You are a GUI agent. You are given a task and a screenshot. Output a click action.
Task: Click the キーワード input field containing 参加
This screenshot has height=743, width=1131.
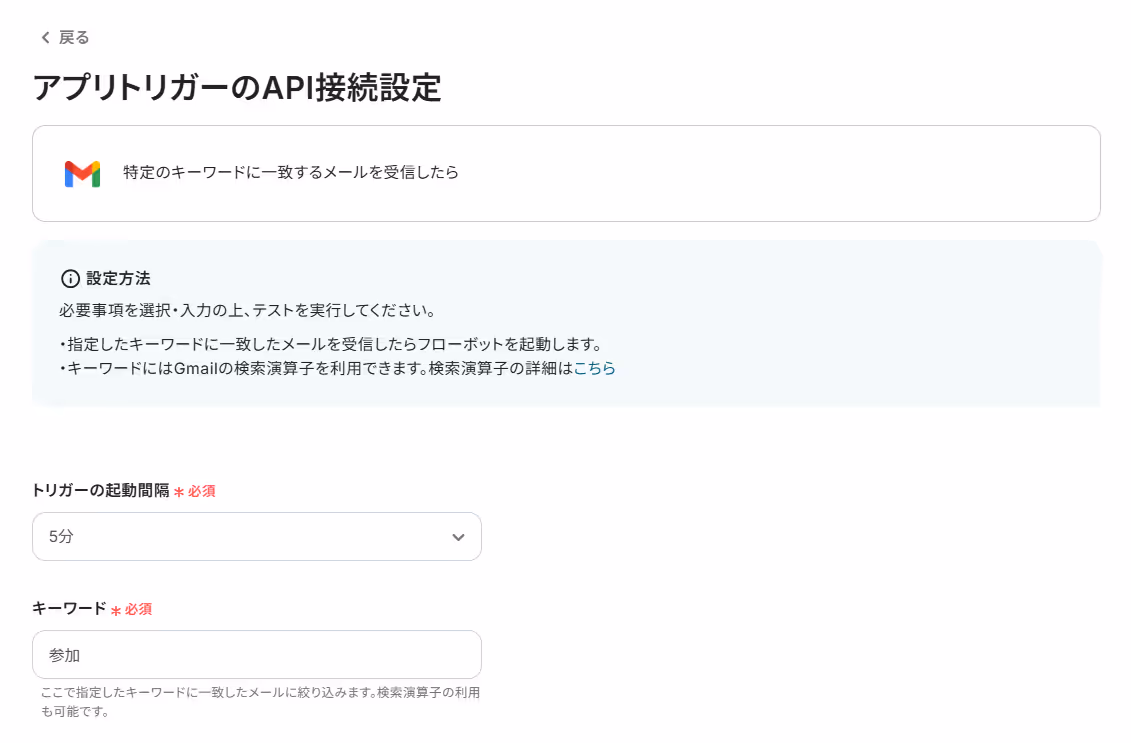click(x=257, y=655)
